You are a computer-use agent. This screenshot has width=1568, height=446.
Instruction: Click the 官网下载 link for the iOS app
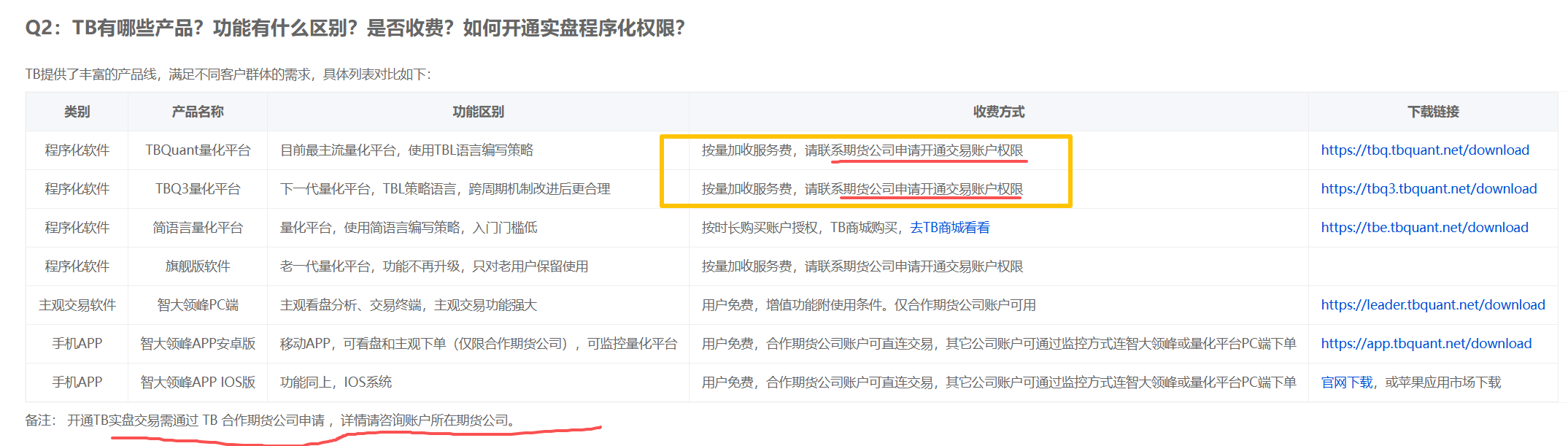click(1346, 382)
